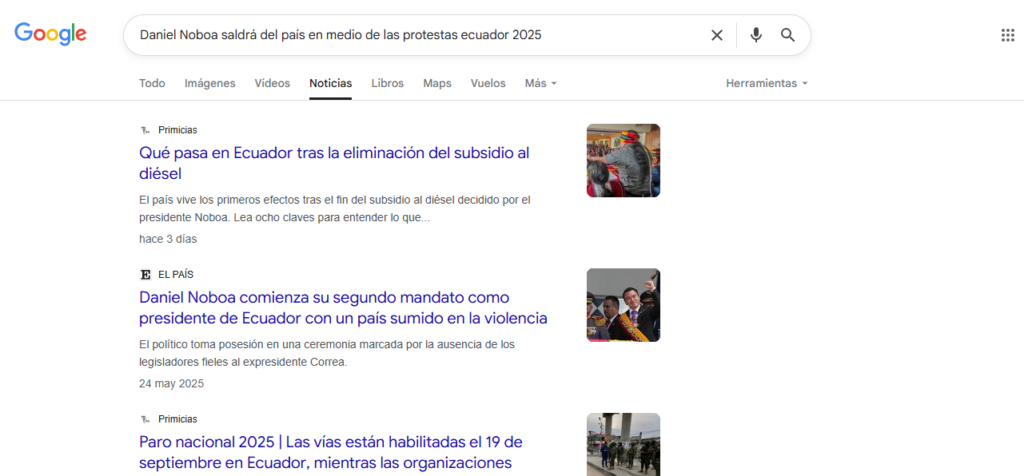Open the Herramientas dropdown
The width and height of the screenshot is (1024, 476).
(766, 83)
